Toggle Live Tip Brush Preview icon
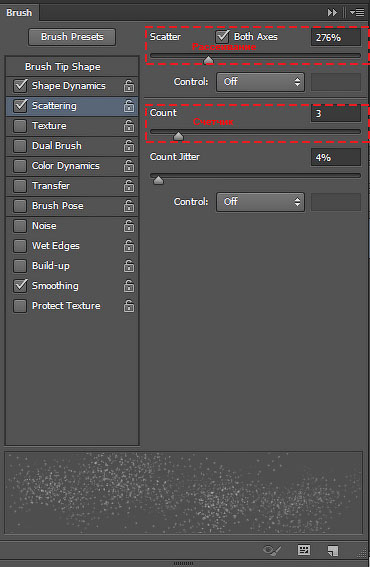Image resolution: width=370 pixels, height=567 pixels. (272, 551)
